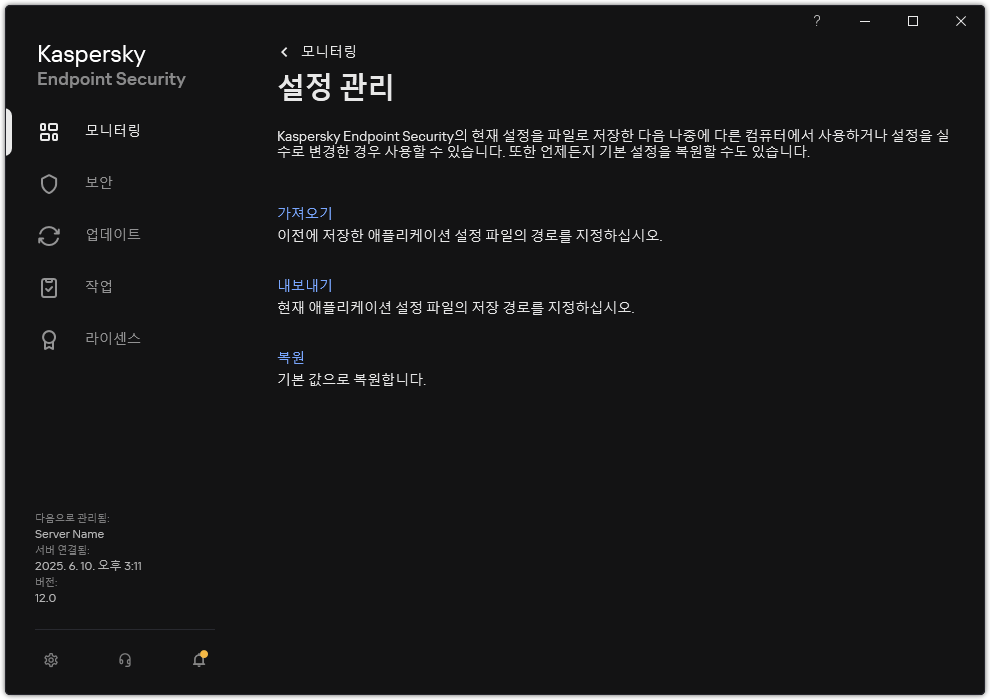Image resolution: width=990 pixels, height=700 pixels.
Task: Click the Kaspersky Endpoint Security logo
Action: click(x=110, y=66)
